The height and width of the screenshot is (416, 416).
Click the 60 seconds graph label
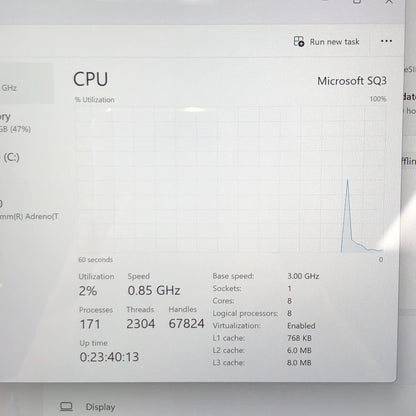95,260
